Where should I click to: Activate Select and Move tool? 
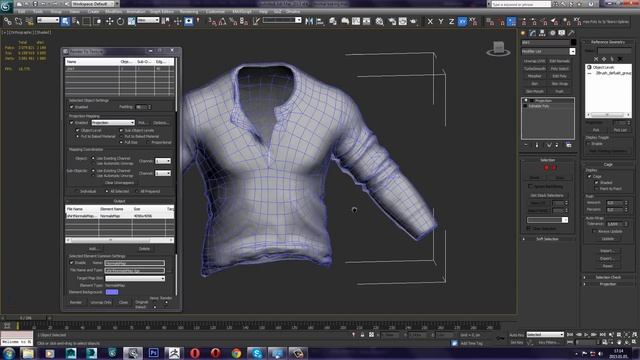pos(109,21)
